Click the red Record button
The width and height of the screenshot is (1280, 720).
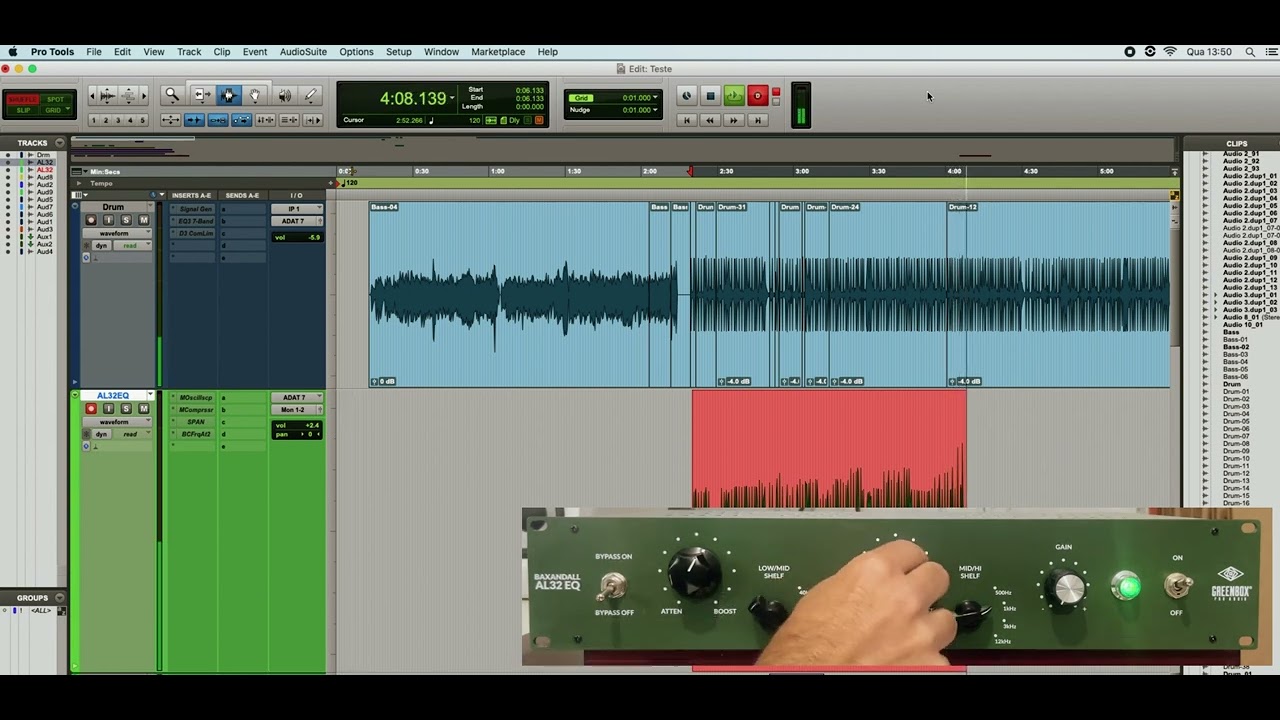click(x=758, y=96)
